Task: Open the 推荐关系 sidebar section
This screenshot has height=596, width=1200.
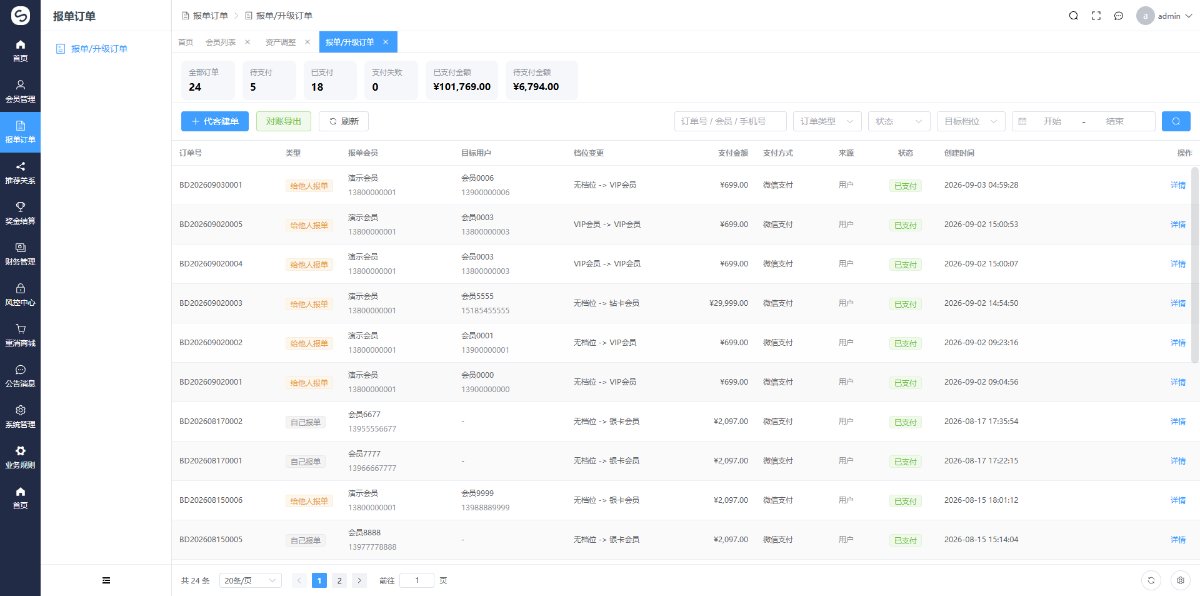Action: point(20,173)
